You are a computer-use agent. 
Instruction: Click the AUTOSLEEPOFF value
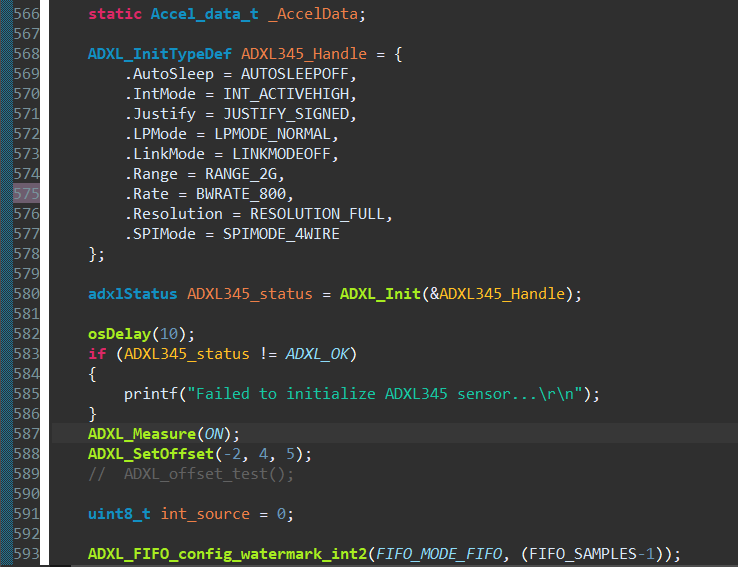(295, 74)
